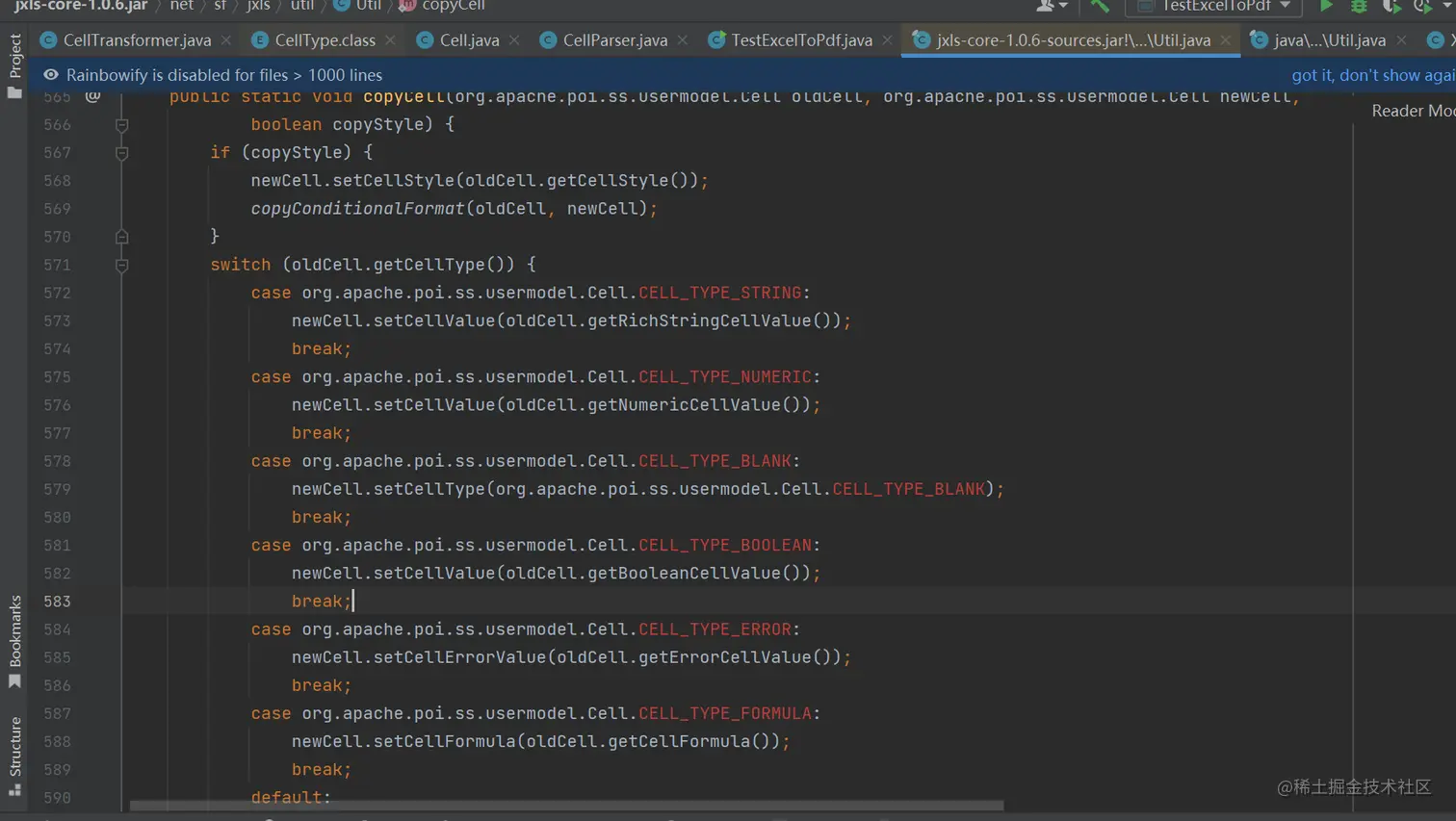Close the TestExcelToPdf.java tab
The height and width of the screenshot is (821, 1456).
[887, 40]
